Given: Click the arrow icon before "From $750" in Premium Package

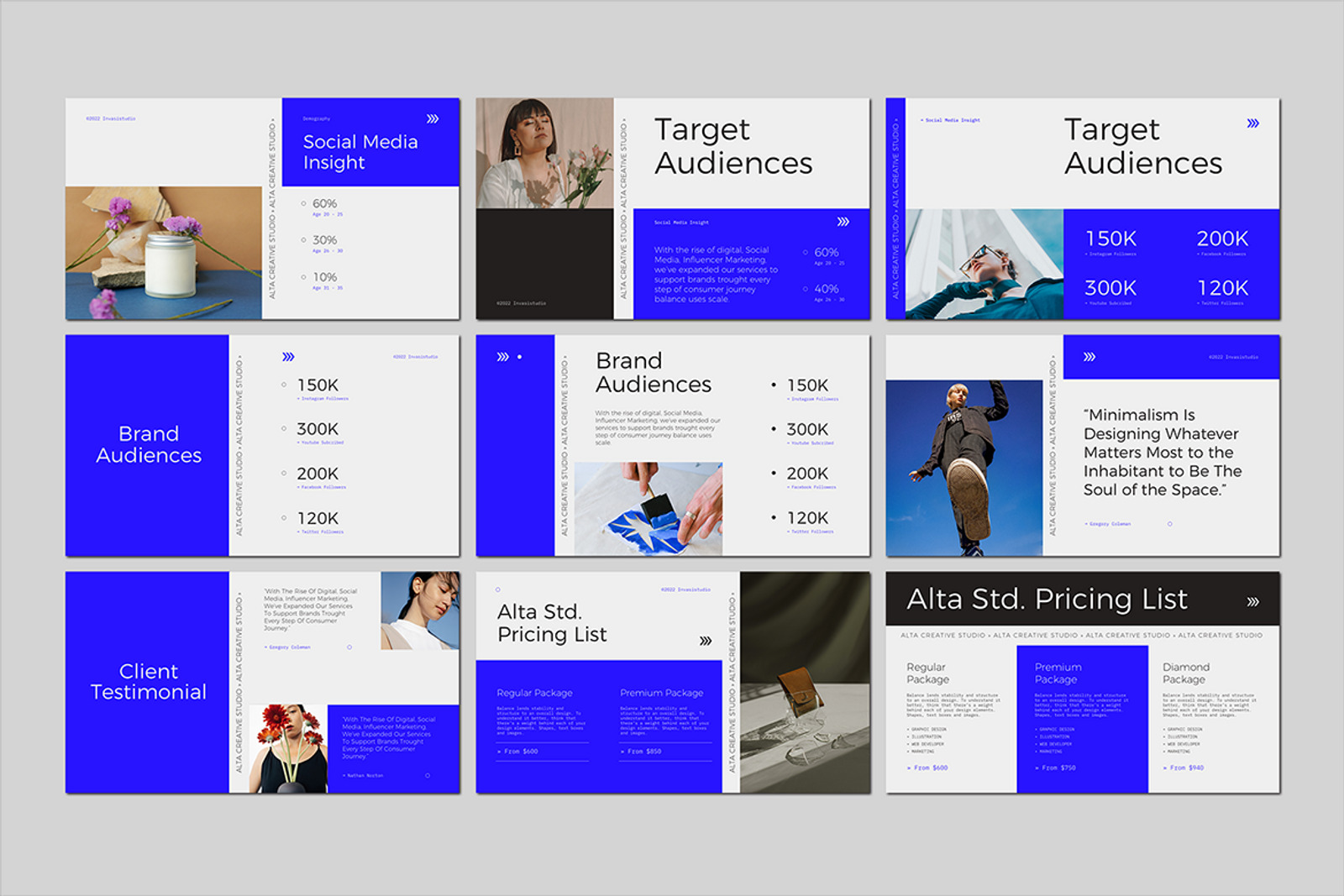Looking at the screenshot, I should [x=1036, y=768].
